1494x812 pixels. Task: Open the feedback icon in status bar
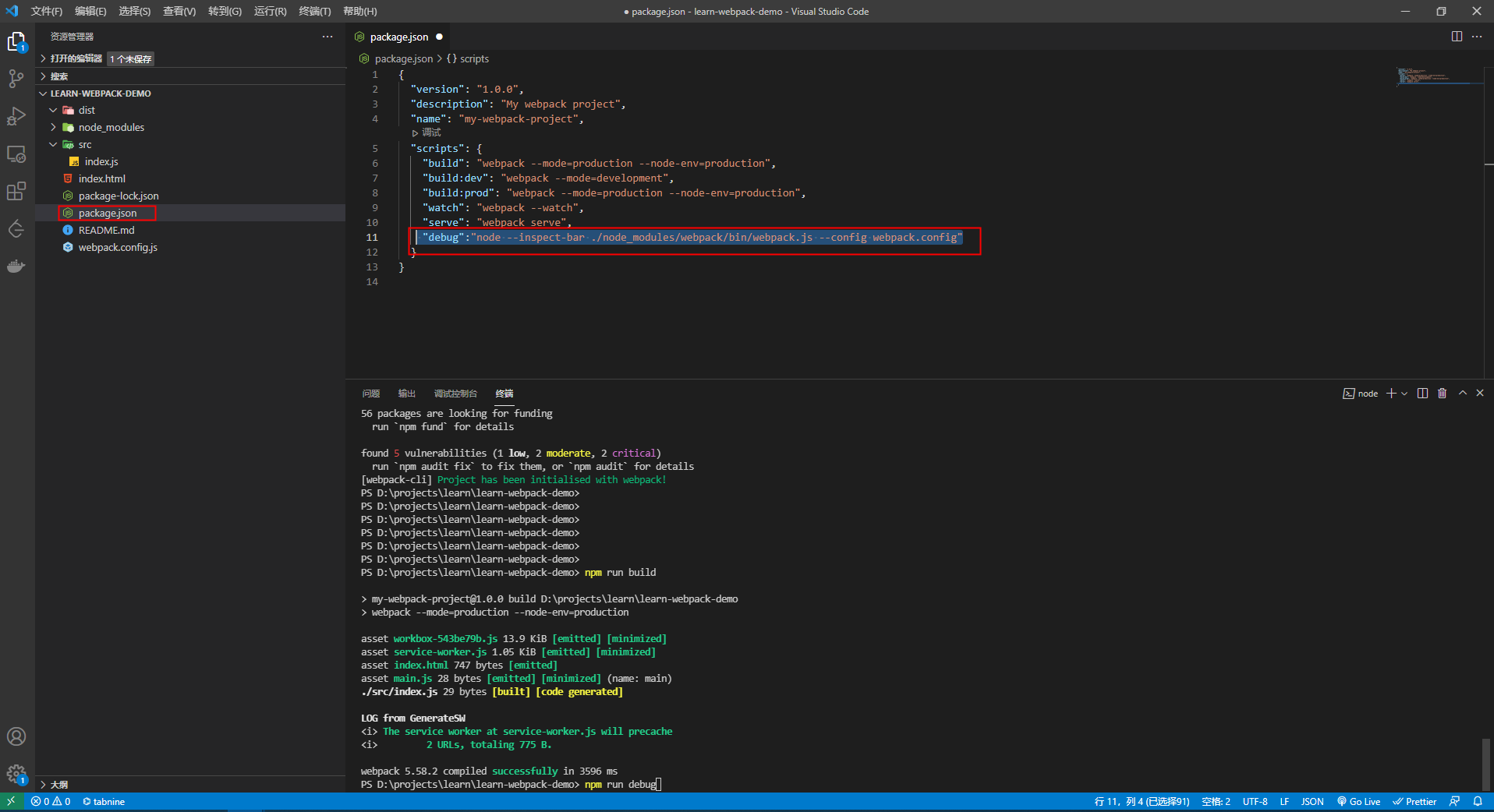pos(1455,801)
